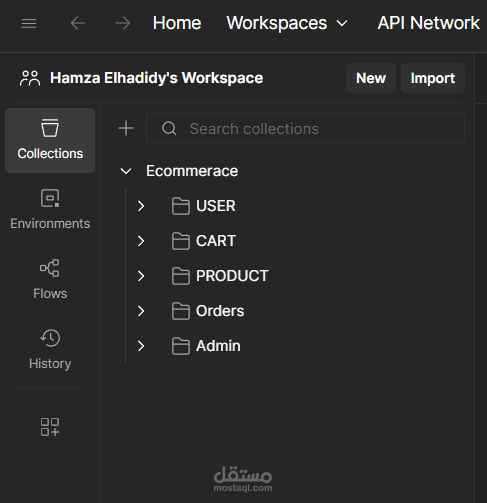Open the hamburger menu icon

pyautogui.click(x=29, y=23)
